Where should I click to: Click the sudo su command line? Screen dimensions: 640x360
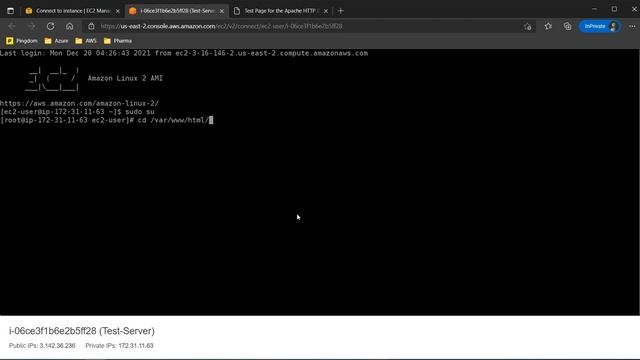tap(77, 111)
